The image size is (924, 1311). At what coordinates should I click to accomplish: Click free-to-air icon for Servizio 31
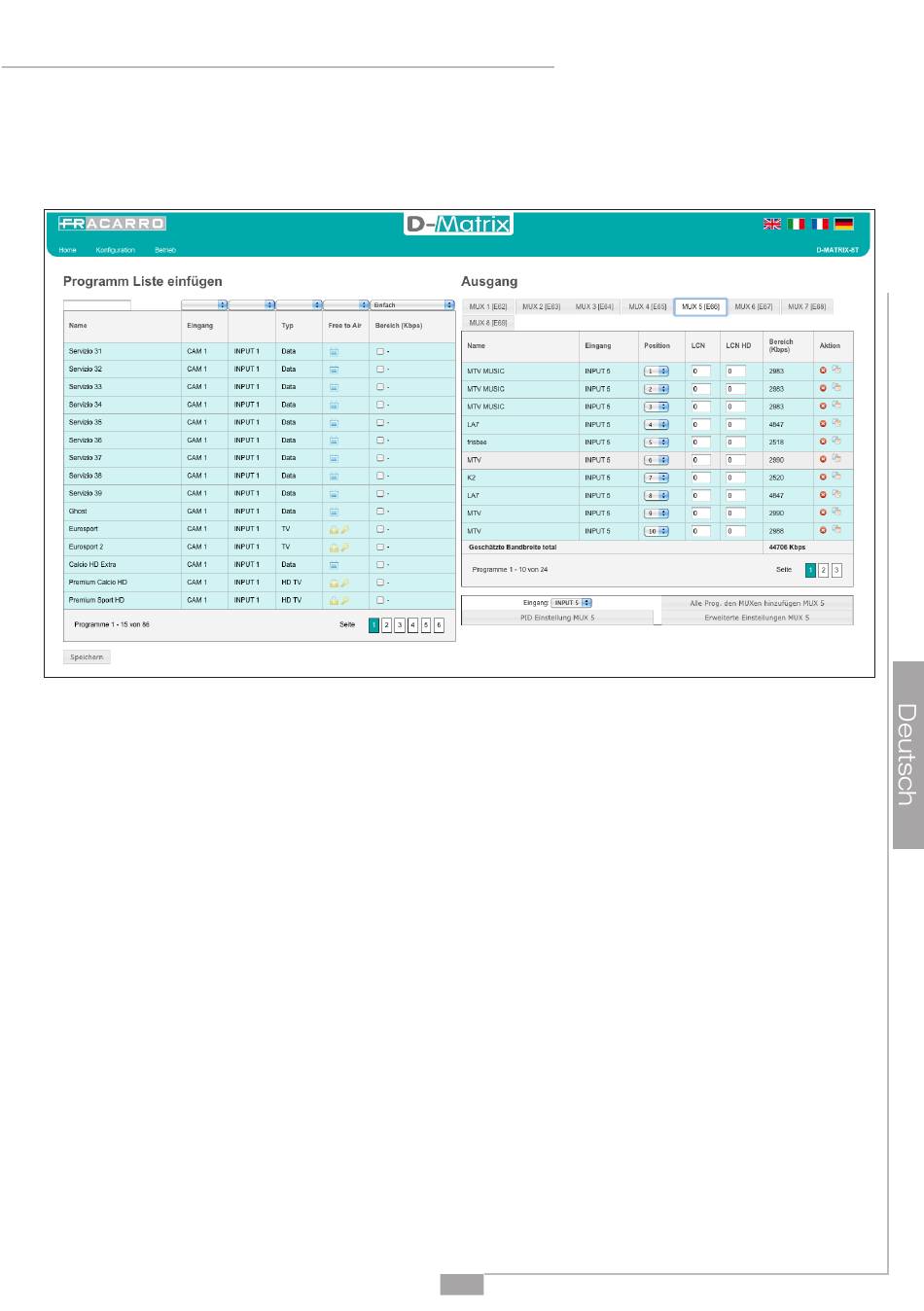(334, 351)
